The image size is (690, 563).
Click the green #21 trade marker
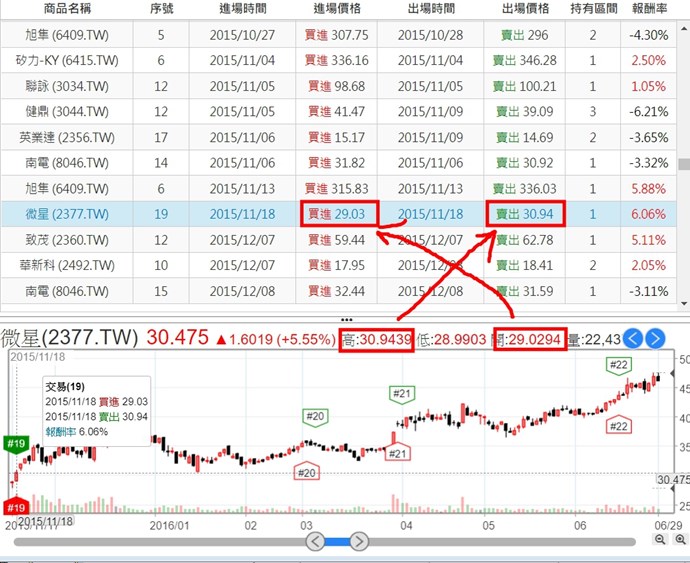click(402, 394)
